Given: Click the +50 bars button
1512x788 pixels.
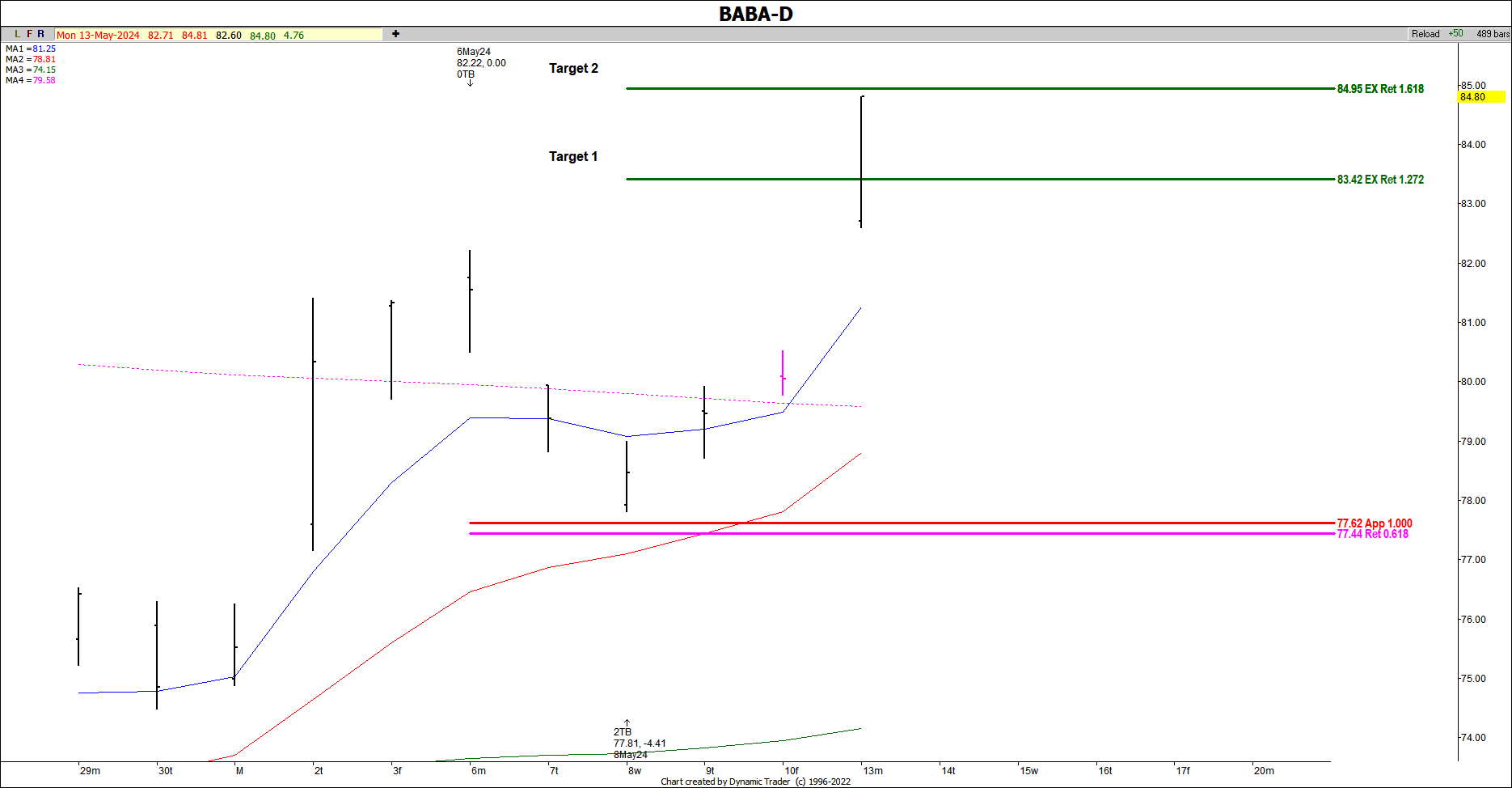Looking at the screenshot, I should pos(1455,34).
